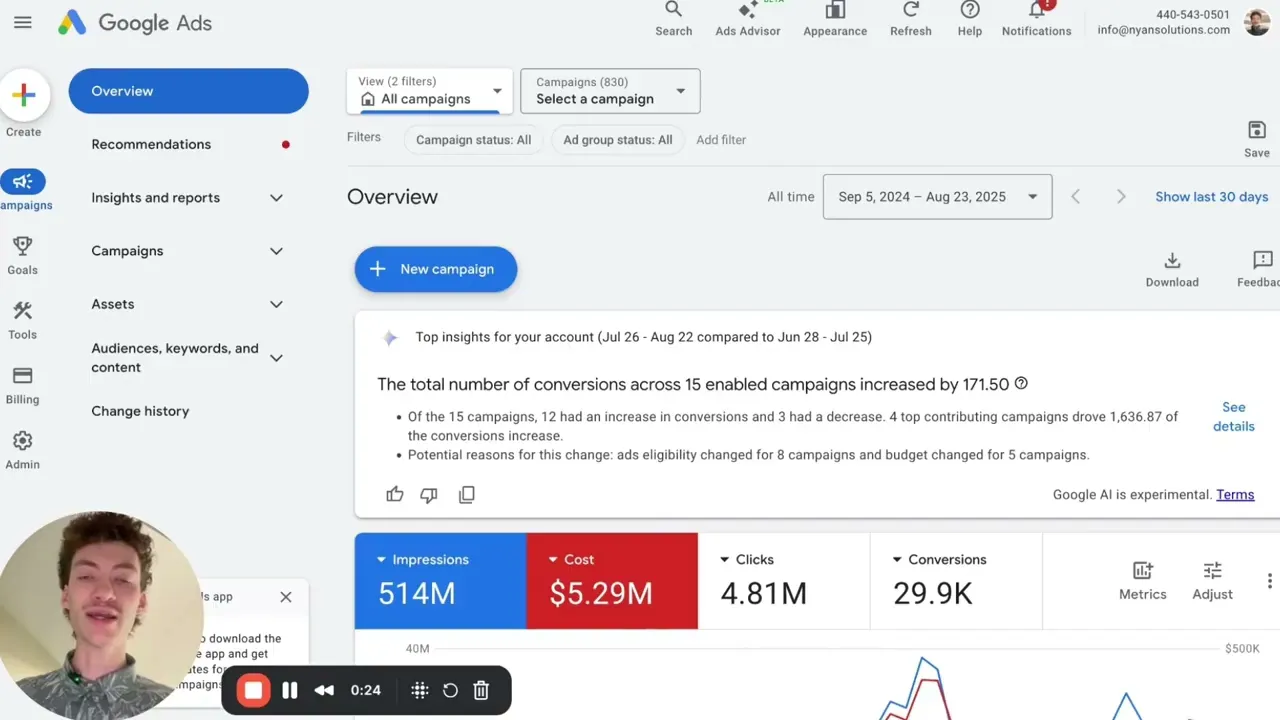Open the Notifications bell

pos(1037,19)
